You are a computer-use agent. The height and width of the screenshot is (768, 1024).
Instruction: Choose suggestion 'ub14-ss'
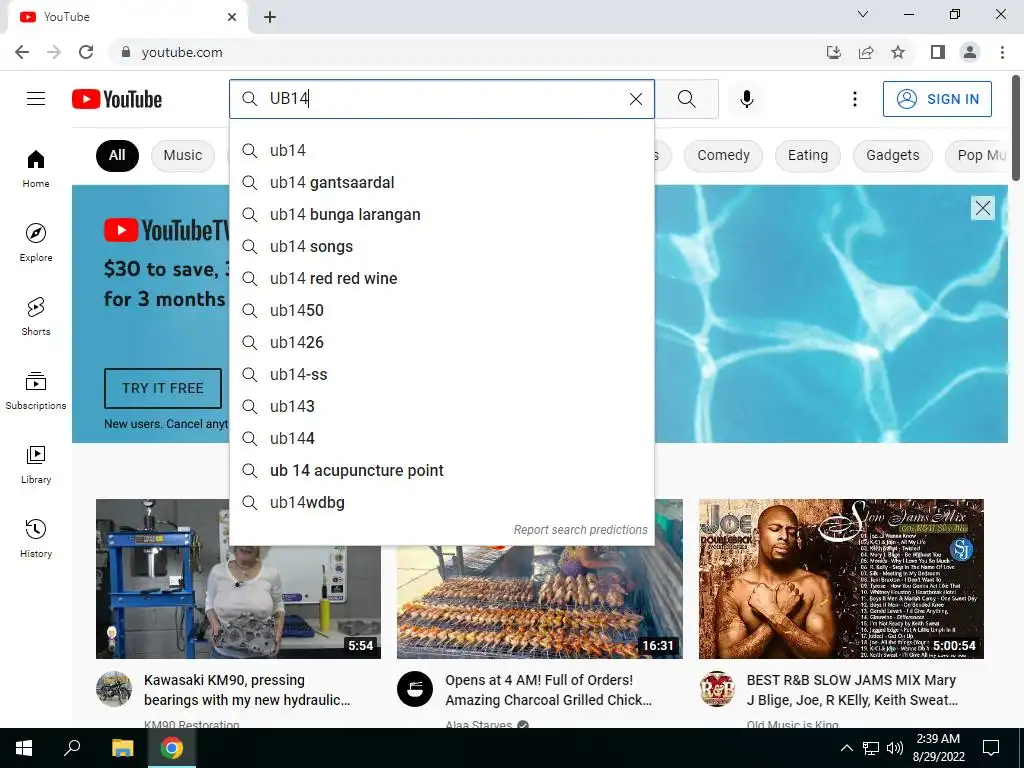pos(442,374)
